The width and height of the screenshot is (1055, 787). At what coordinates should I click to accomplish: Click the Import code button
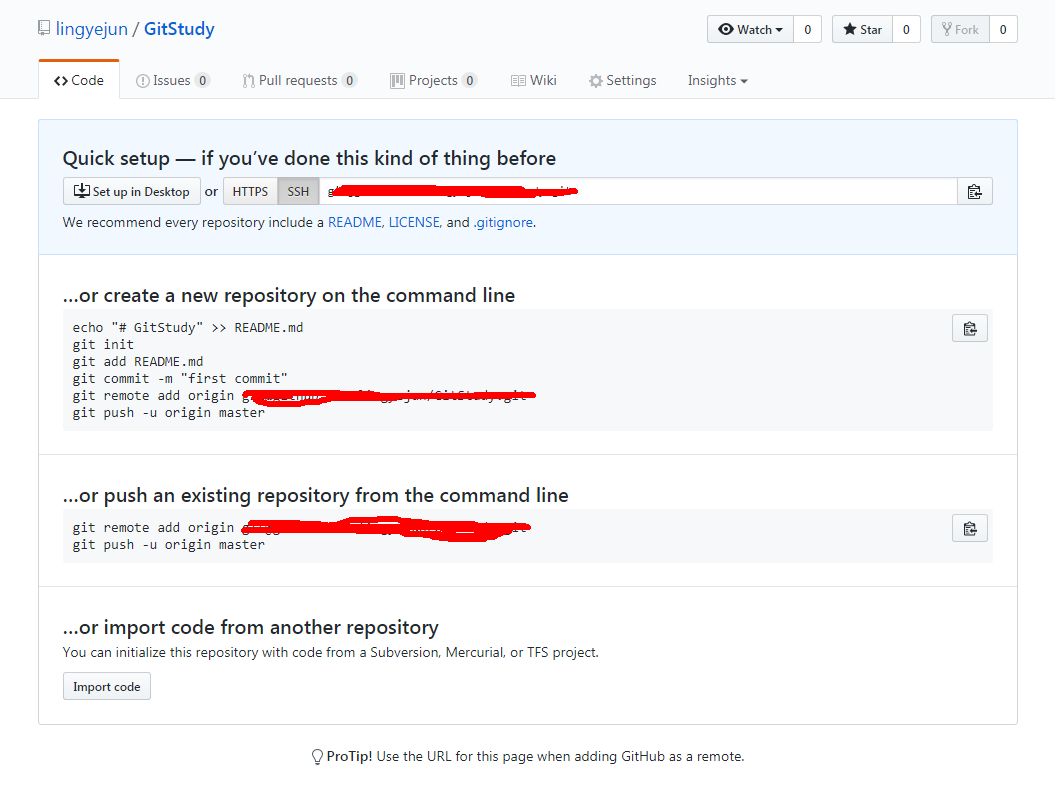click(107, 687)
